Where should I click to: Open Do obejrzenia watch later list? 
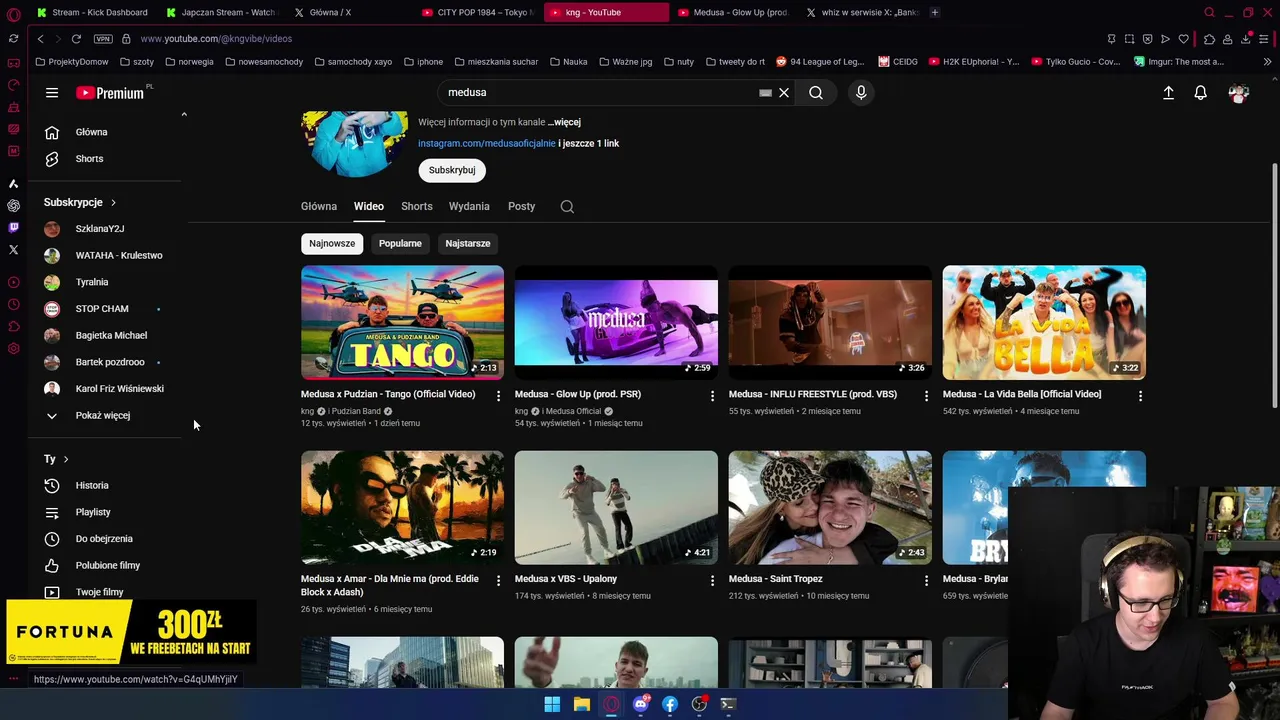click(x=106, y=539)
